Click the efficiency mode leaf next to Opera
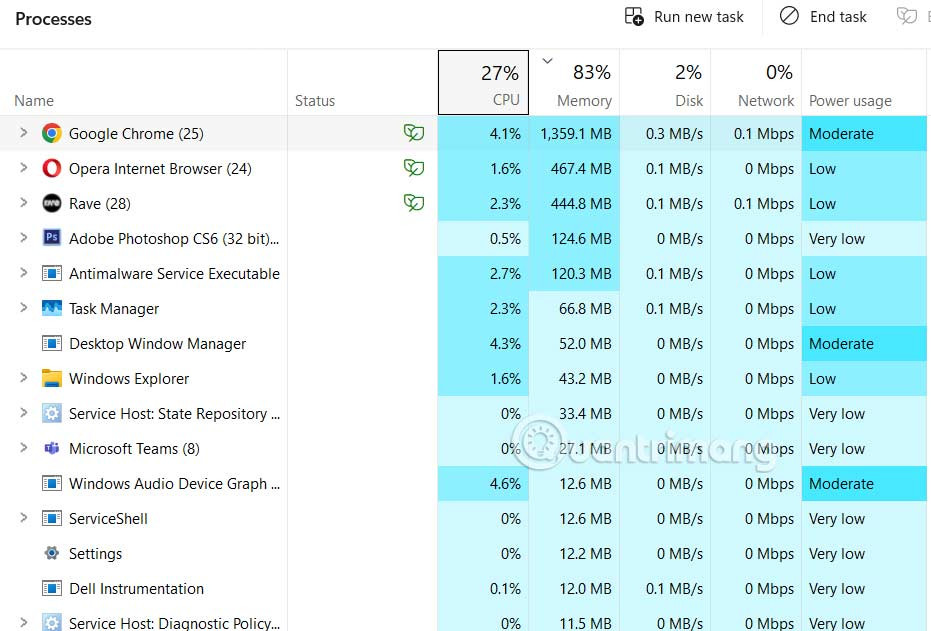The width and height of the screenshot is (931, 631). (x=414, y=168)
